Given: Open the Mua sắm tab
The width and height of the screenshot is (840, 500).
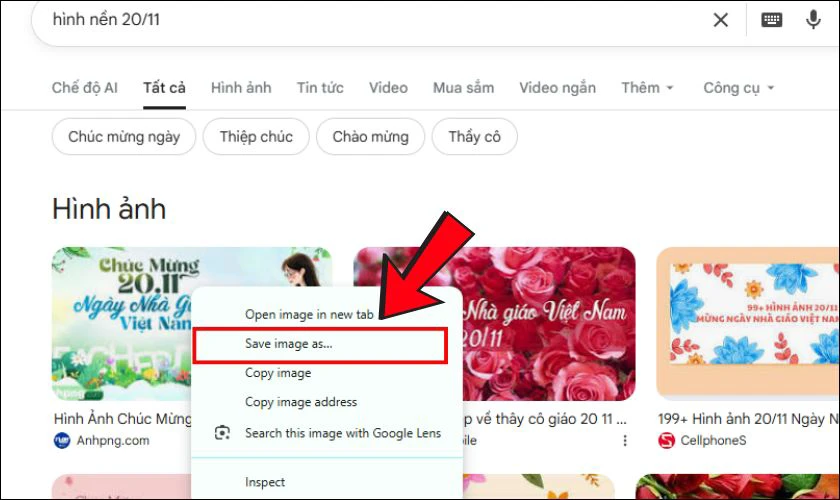Looking at the screenshot, I should coord(463,88).
